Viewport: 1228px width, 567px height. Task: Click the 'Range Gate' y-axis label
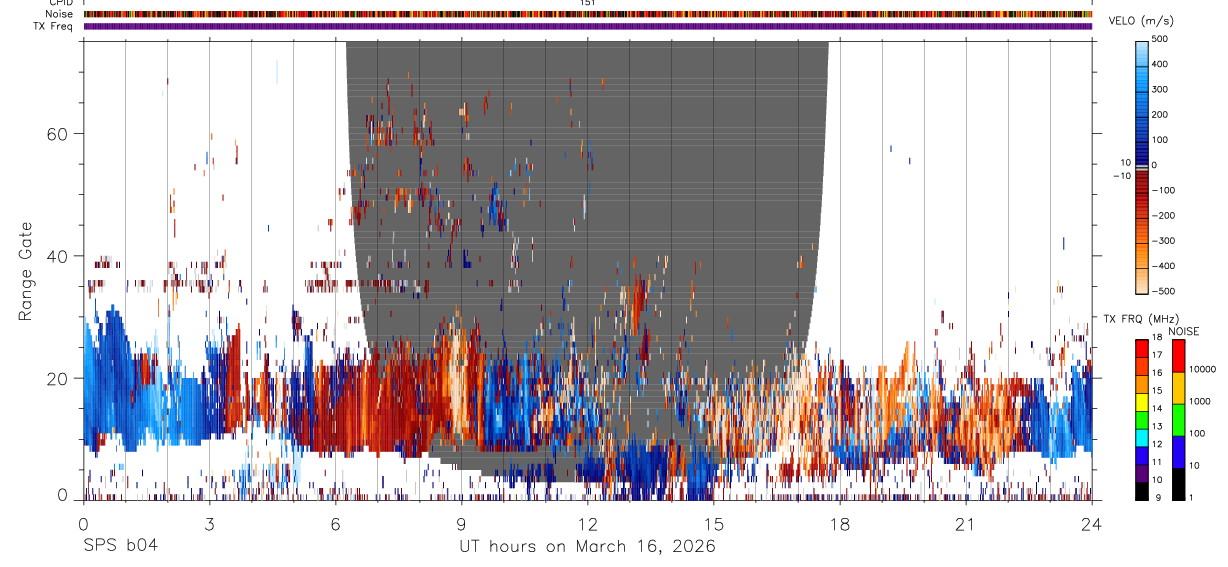[x=27, y=272]
